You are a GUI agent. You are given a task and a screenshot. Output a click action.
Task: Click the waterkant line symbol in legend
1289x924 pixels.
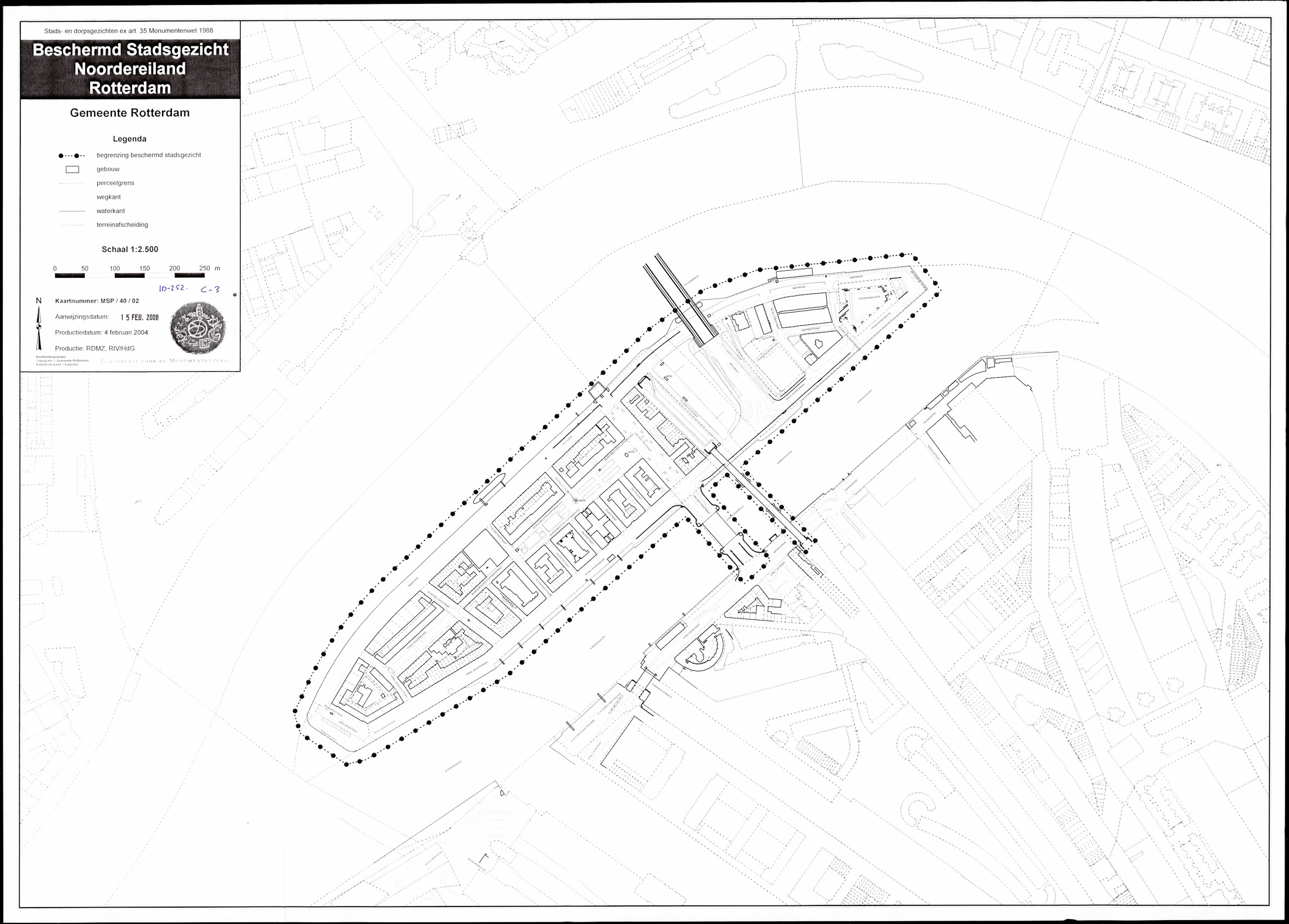(x=71, y=211)
